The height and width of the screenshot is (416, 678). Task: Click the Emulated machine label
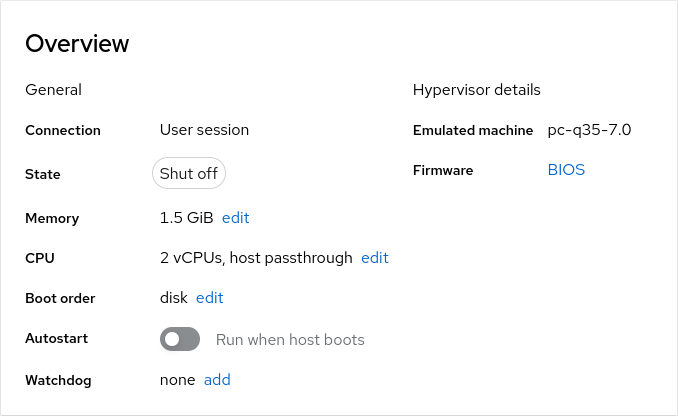coord(473,130)
